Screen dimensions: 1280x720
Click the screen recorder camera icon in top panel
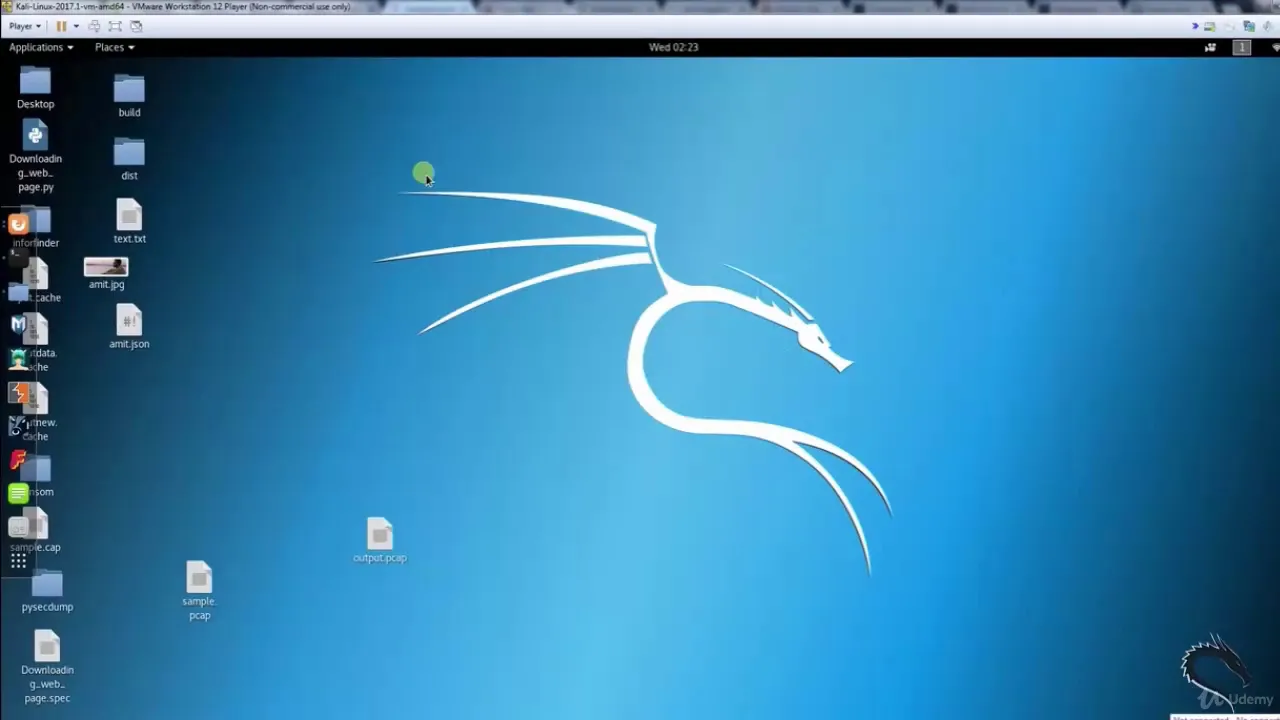[x=1210, y=47]
